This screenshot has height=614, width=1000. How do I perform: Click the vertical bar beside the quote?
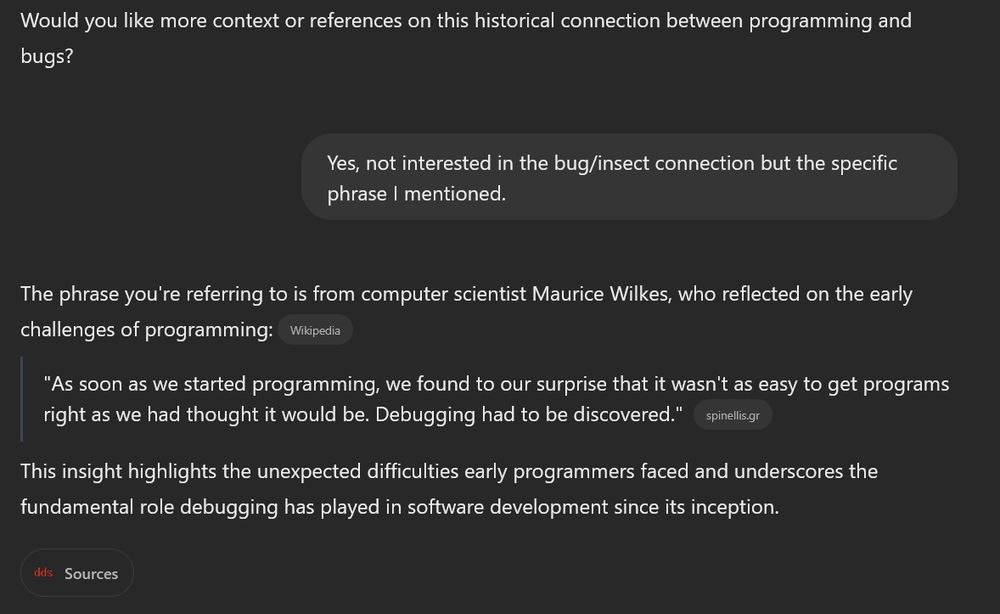[23, 398]
